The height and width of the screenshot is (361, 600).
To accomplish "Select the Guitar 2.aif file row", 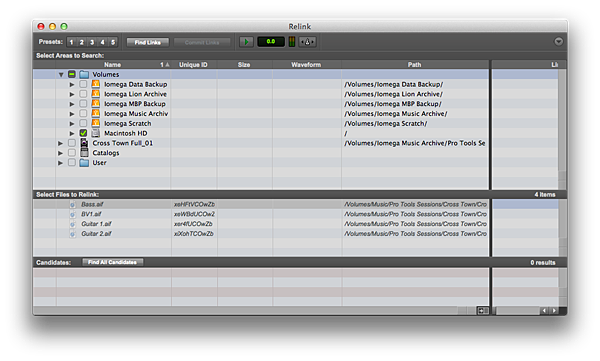I will click(261, 234).
